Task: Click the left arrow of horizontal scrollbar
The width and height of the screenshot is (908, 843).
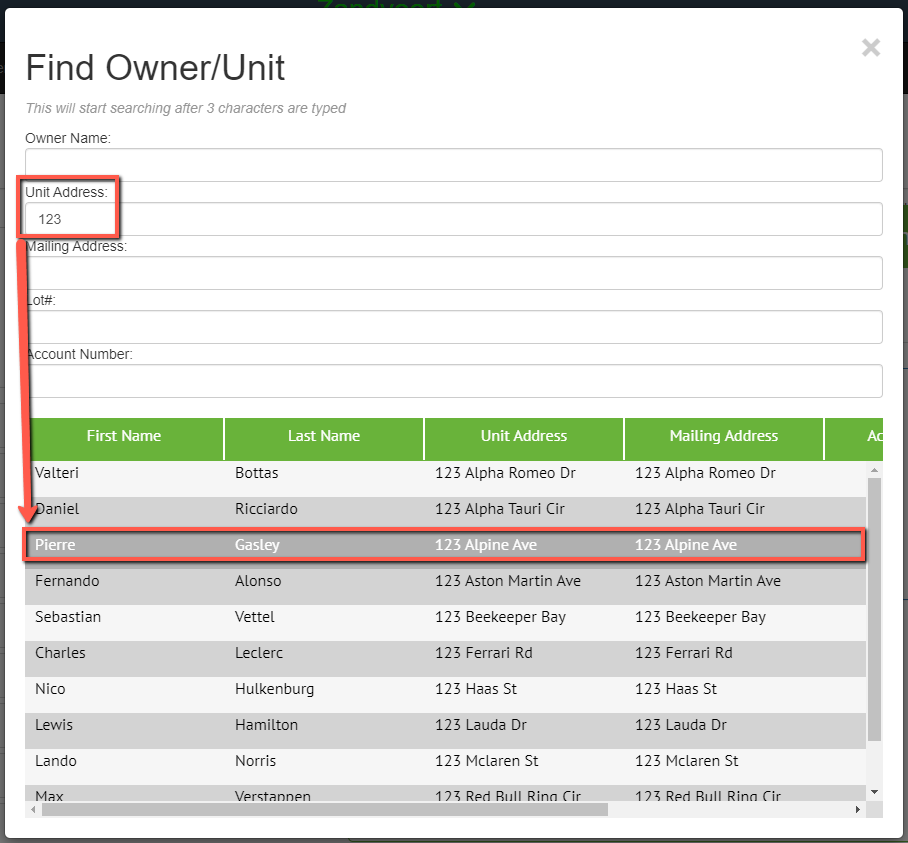Action: (33, 809)
